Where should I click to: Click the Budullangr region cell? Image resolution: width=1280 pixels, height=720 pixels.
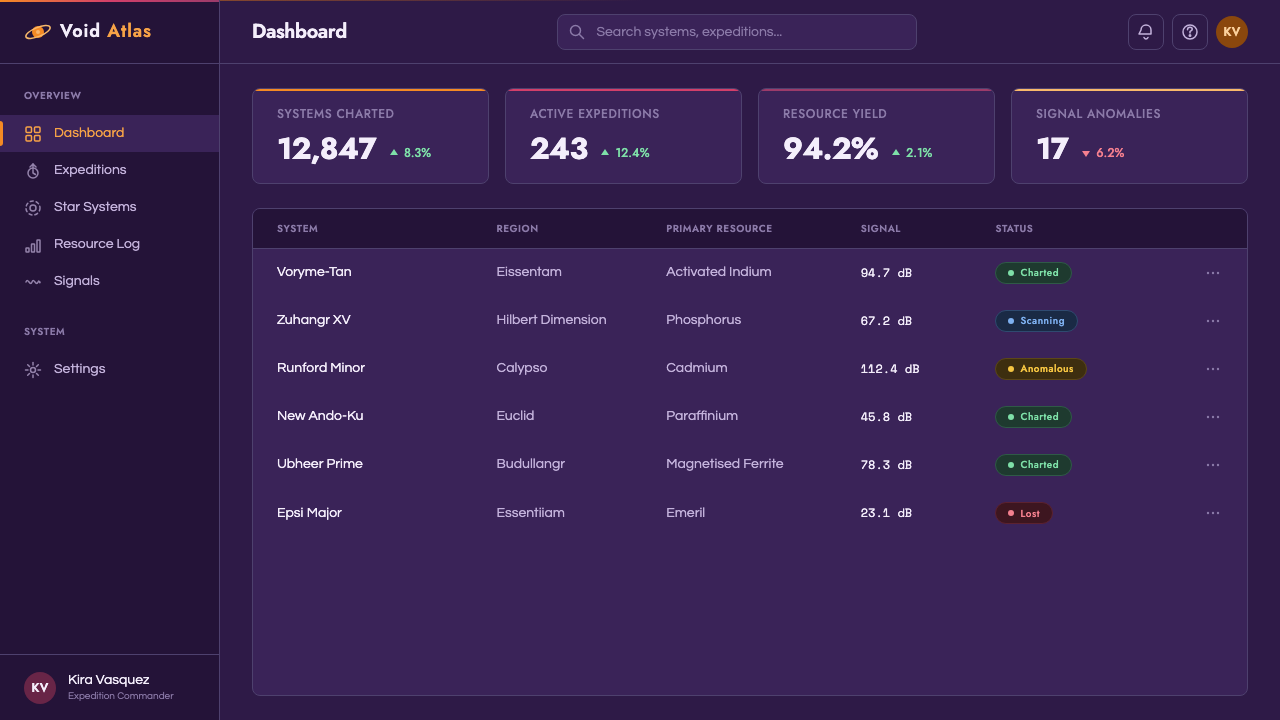531,464
